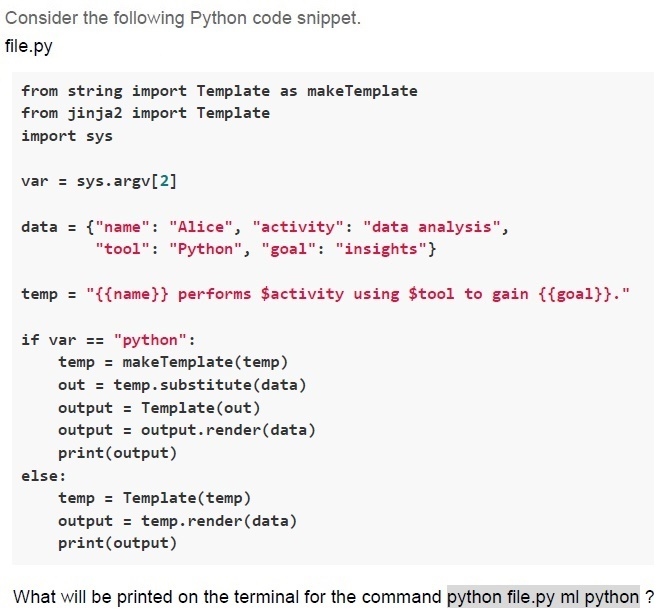Image resolution: width=660 pixels, height=616 pixels.
Task: Click the "python" string in the if condition
Action: [x=150, y=340]
